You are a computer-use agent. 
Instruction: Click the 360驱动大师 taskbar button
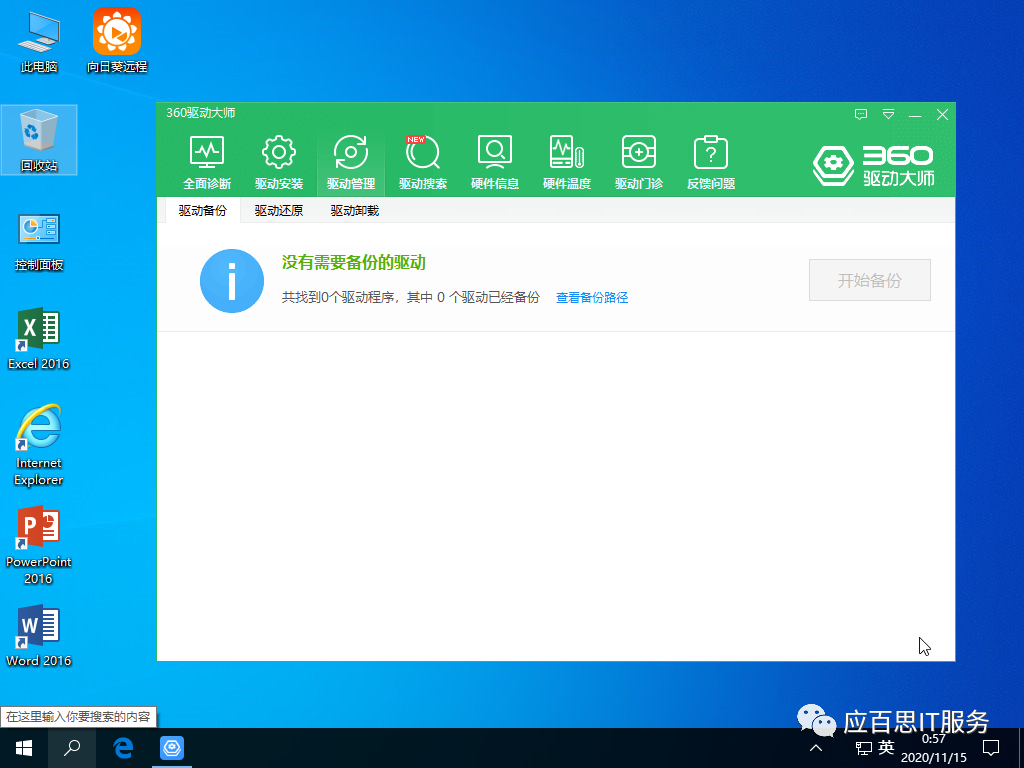pyautogui.click(x=172, y=748)
